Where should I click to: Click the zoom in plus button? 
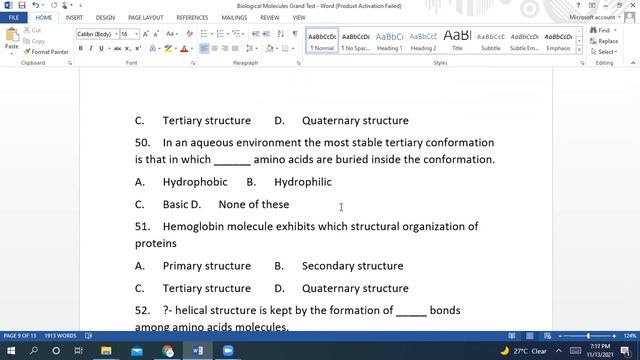tap(614, 336)
